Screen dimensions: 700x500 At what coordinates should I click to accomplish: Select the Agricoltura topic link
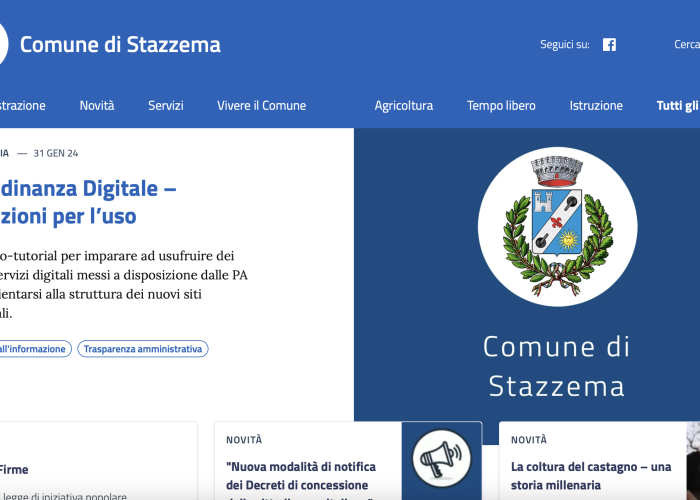(x=404, y=106)
